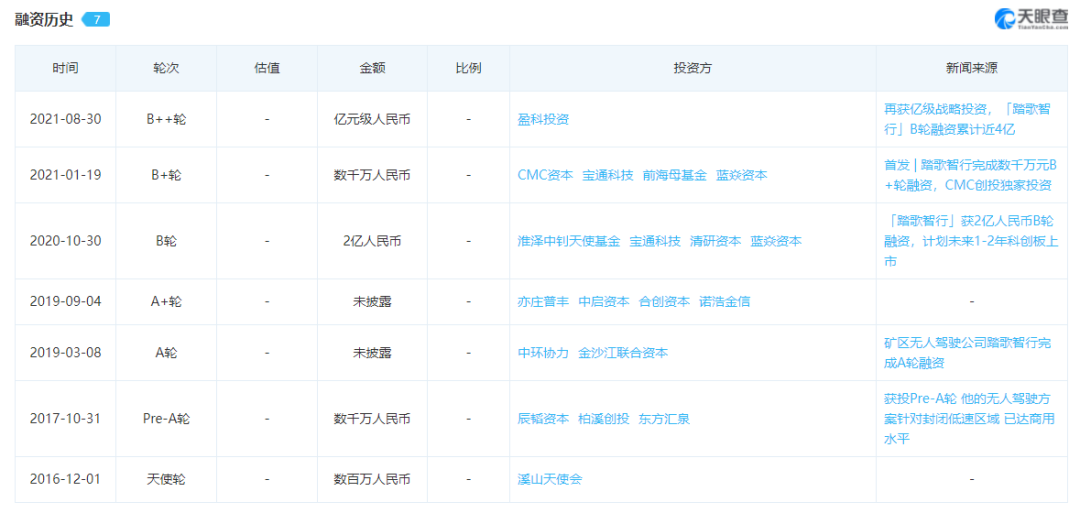Select the date cell 2020-10-30

tap(65, 241)
